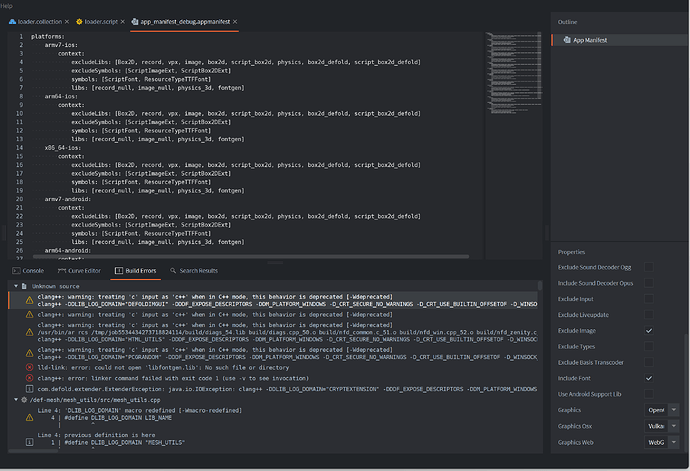
Task: Click the loader.collection tab icon
Action: (x=12, y=22)
